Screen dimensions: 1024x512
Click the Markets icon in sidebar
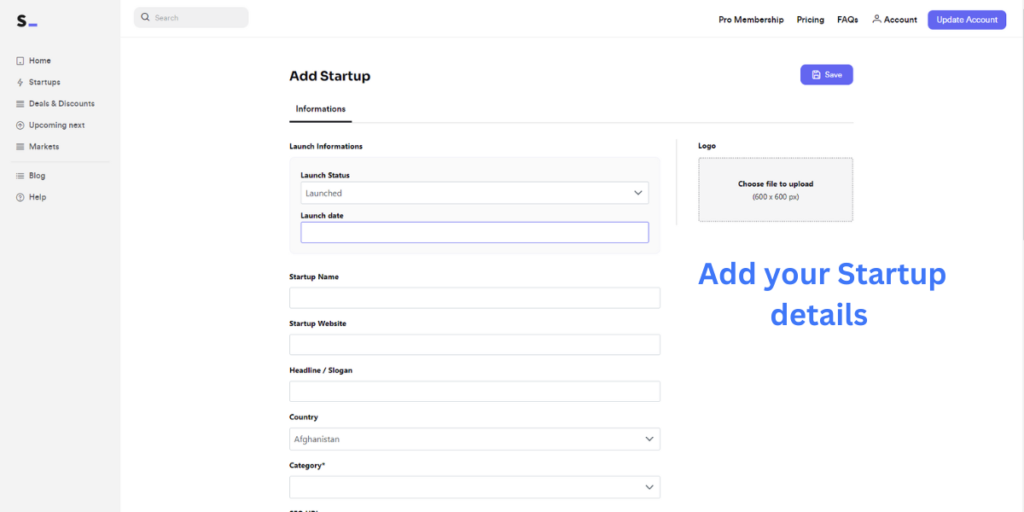(x=20, y=147)
